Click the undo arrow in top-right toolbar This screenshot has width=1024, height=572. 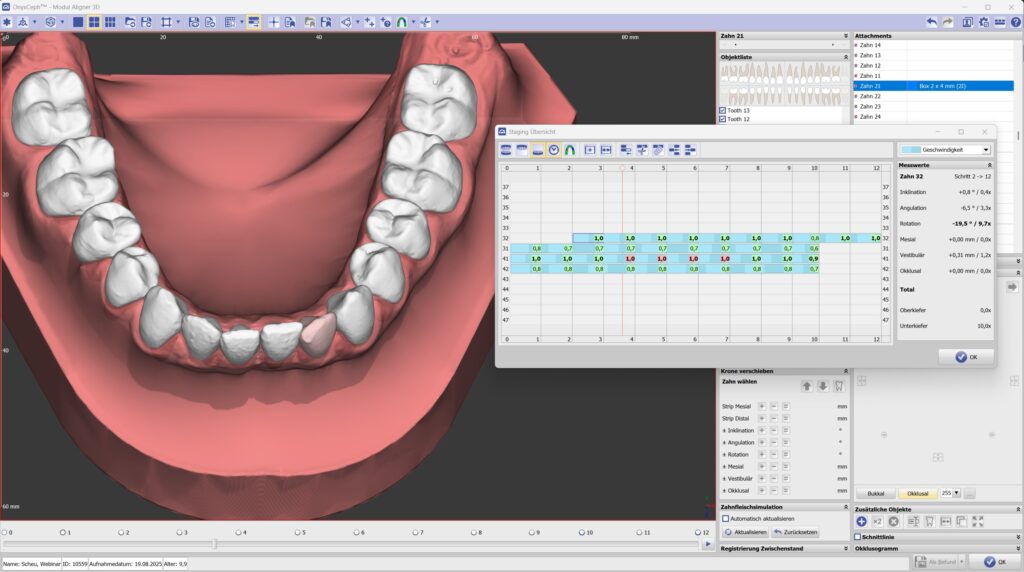pos(932,21)
